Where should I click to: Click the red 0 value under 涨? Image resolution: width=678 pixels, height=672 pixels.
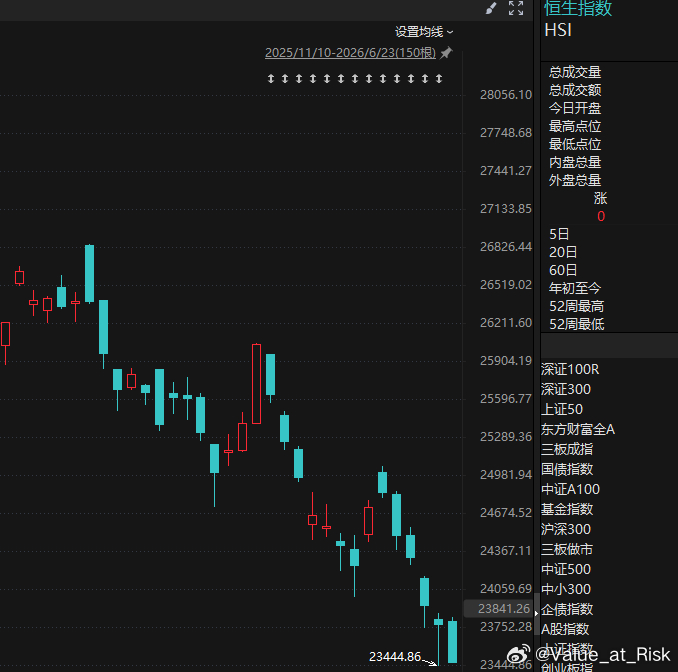[601, 216]
